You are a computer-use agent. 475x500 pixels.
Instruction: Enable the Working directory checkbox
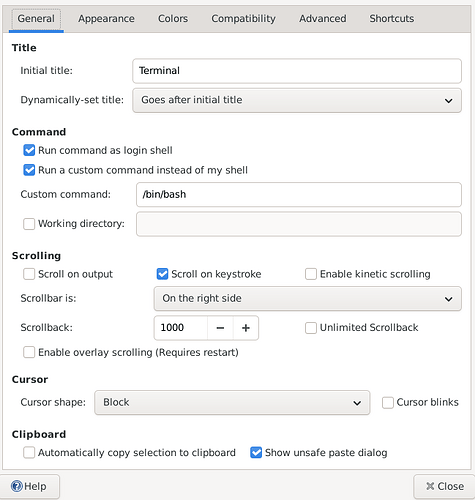pyautogui.click(x=29, y=224)
